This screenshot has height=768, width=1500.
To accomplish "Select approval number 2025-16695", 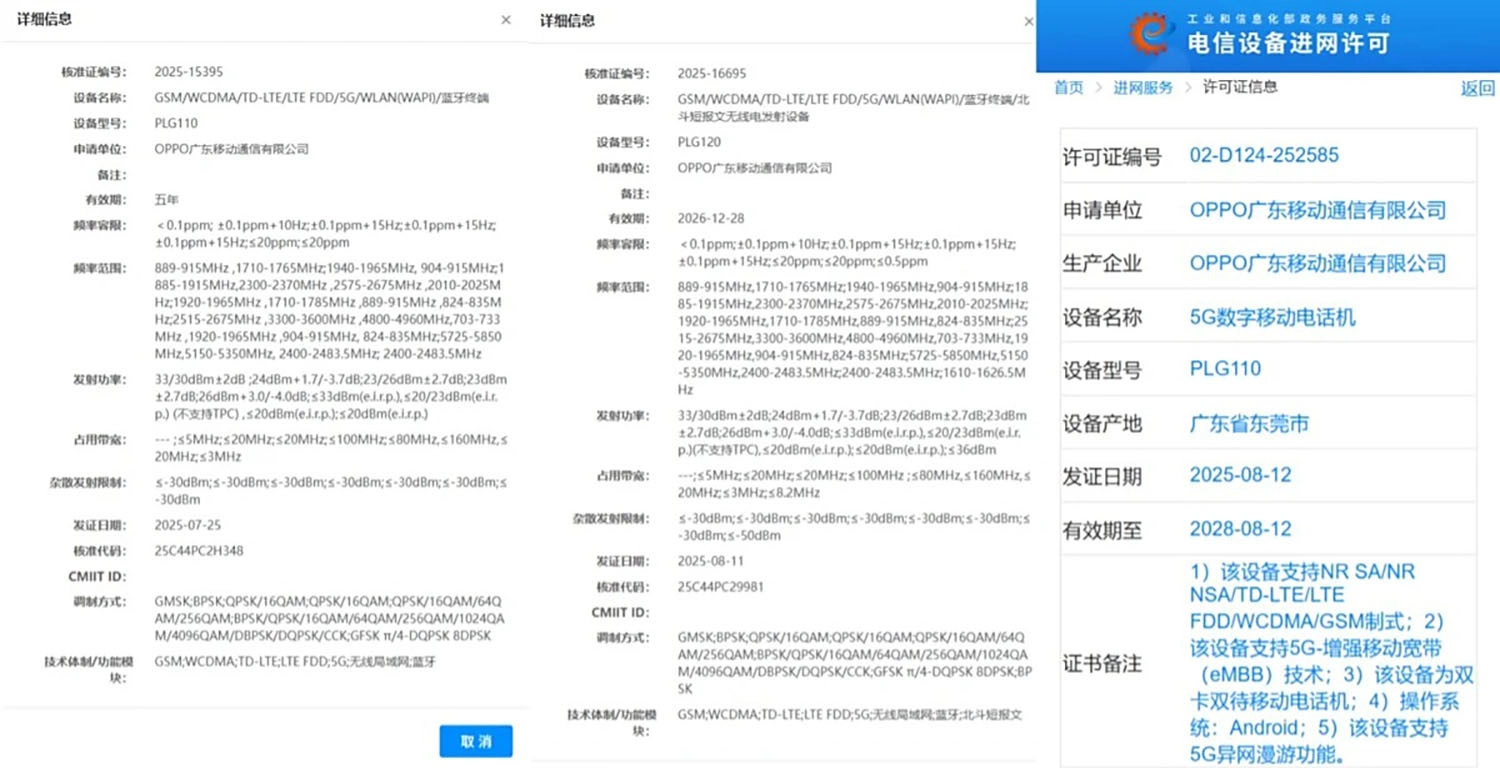I will click(x=711, y=74).
